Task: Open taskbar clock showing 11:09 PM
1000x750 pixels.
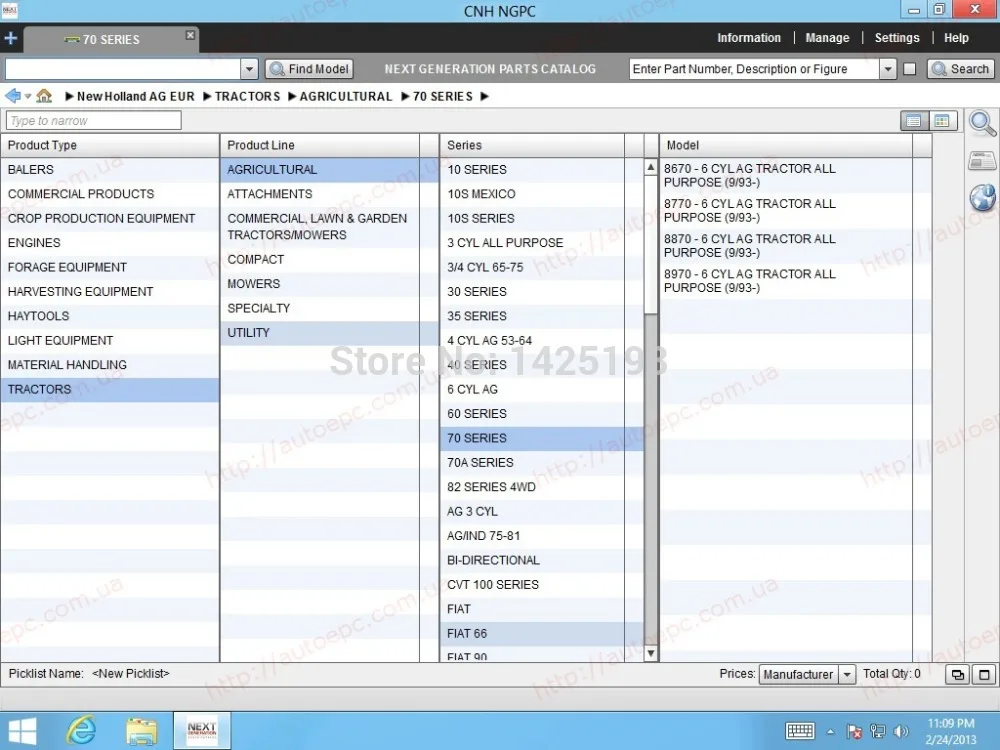Action: tap(951, 732)
